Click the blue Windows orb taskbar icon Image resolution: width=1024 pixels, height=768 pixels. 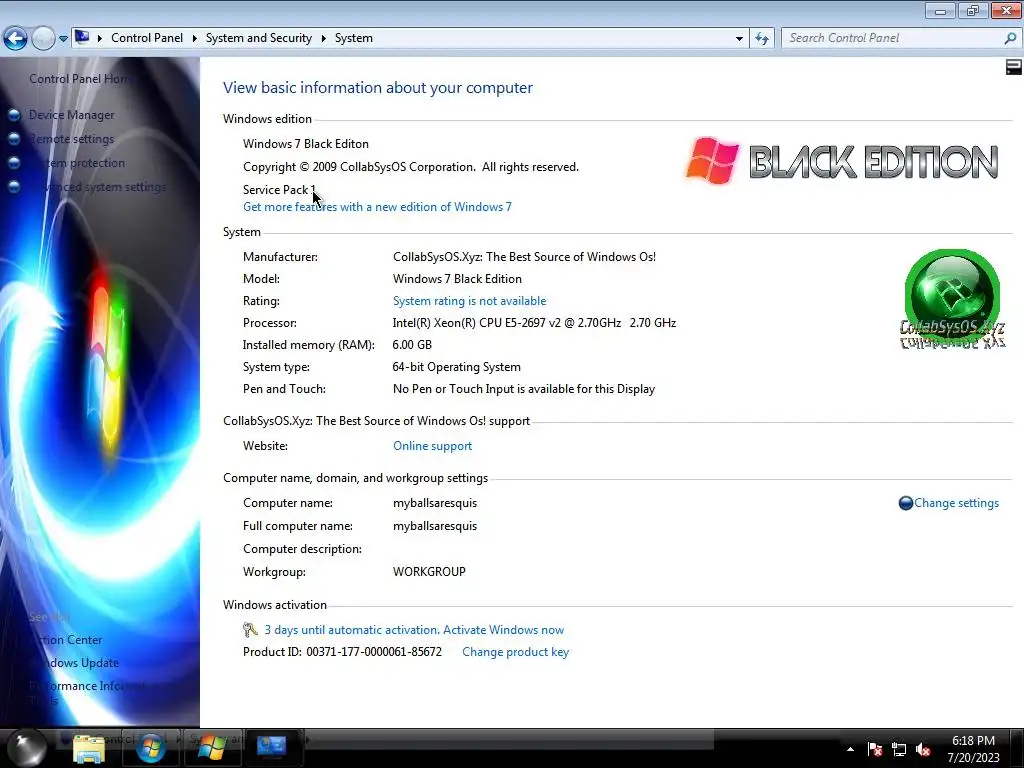(x=151, y=748)
